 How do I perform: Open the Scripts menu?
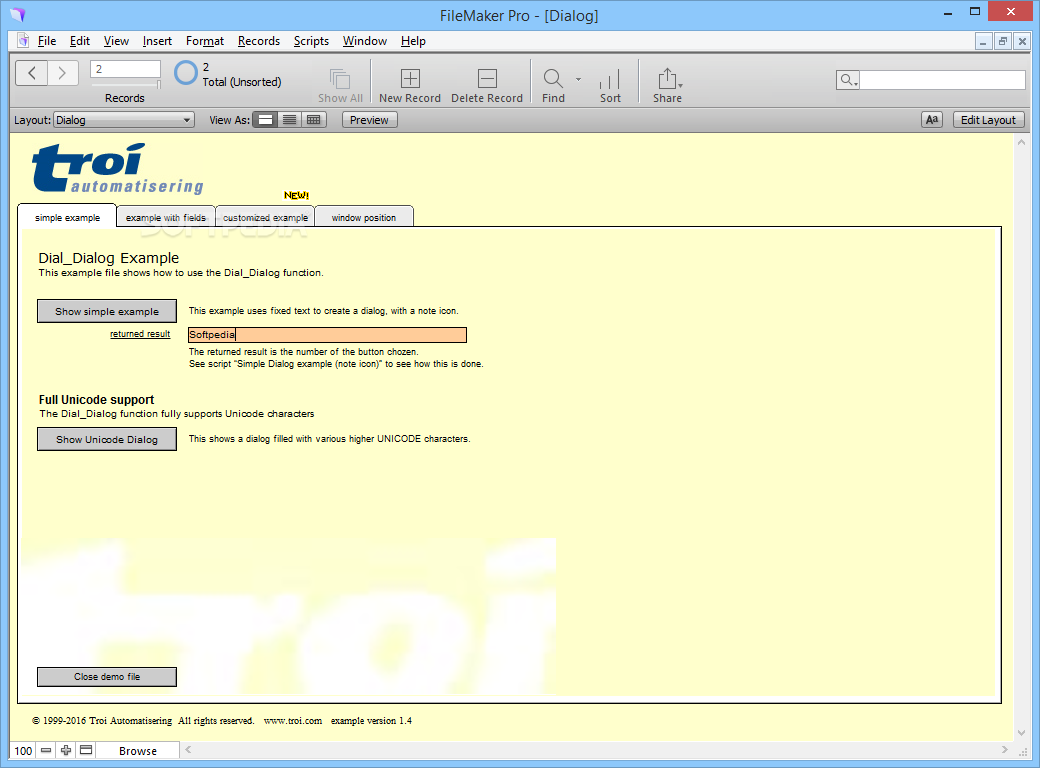click(311, 41)
